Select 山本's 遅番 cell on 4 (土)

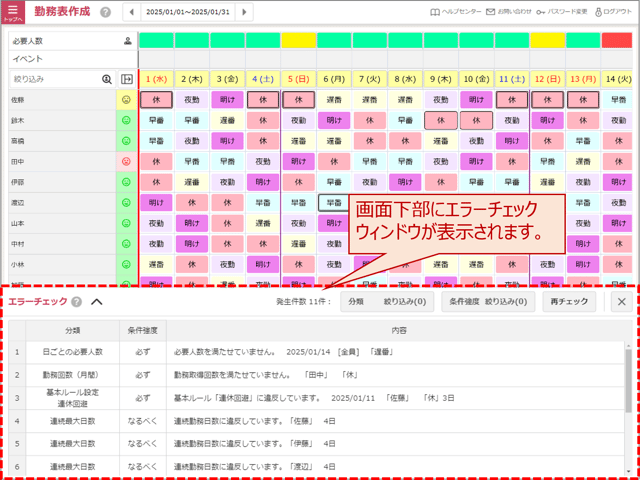pyautogui.click(x=263, y=223)
